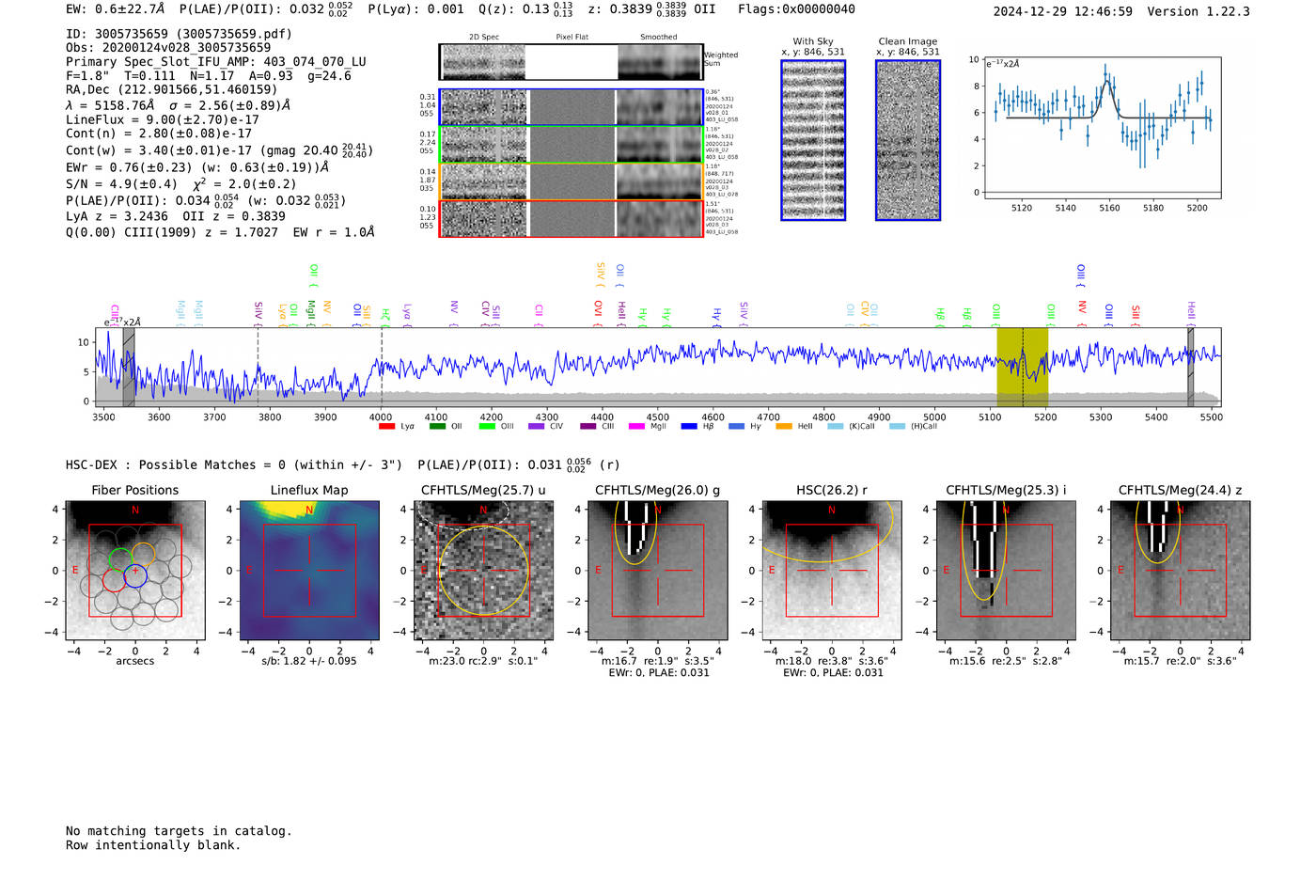Click the Obs: 20200124v028 line
The image size is (1316, 896).
(x=168, y=48)
